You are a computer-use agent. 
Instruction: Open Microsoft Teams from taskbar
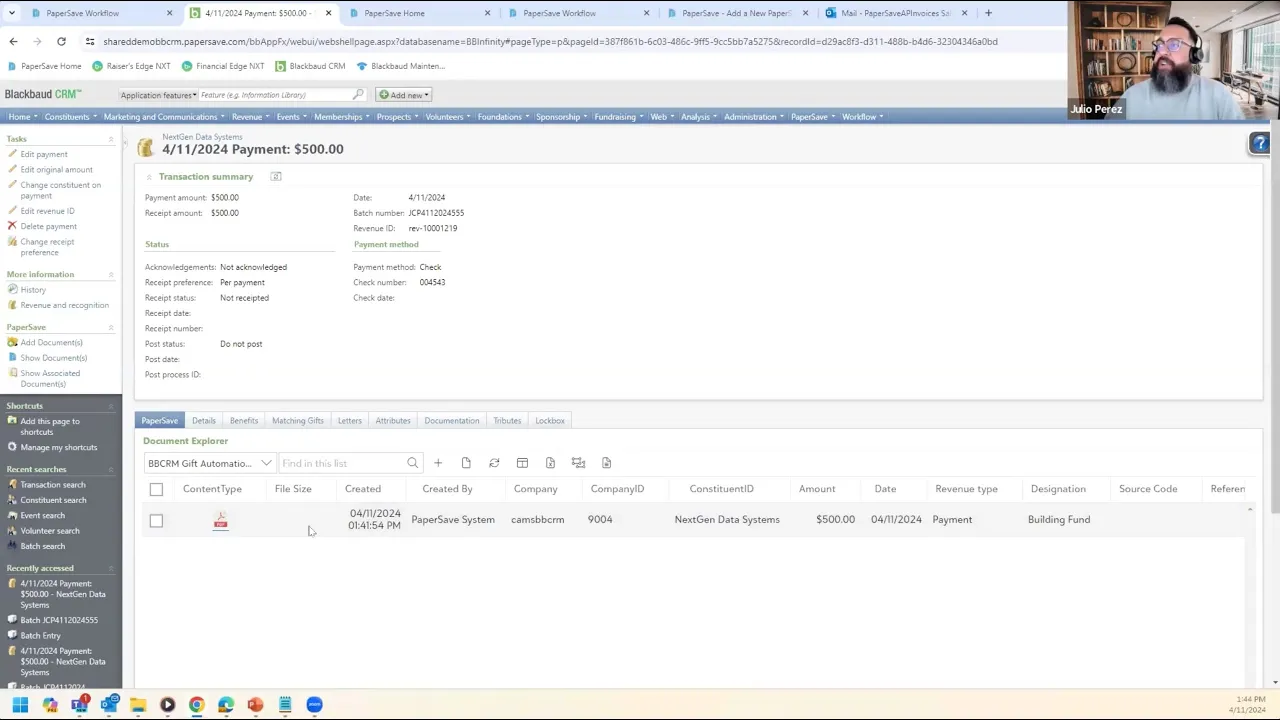[79, 705]
